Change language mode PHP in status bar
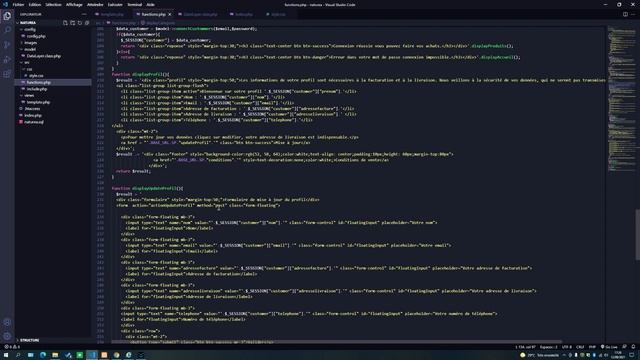 click(592, 347)
